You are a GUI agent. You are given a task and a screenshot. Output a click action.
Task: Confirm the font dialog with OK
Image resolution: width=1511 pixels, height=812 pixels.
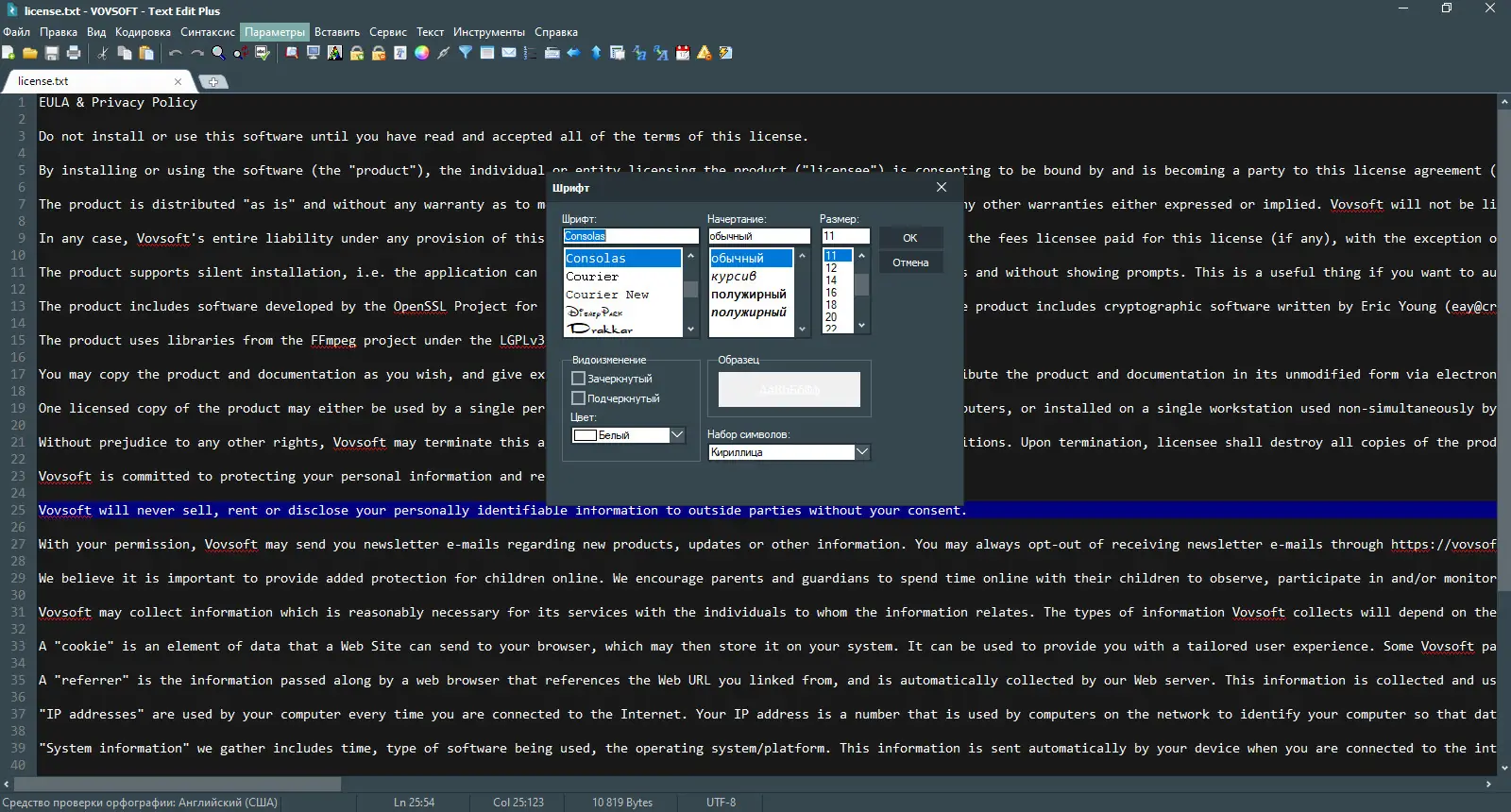tap(910, 238)
